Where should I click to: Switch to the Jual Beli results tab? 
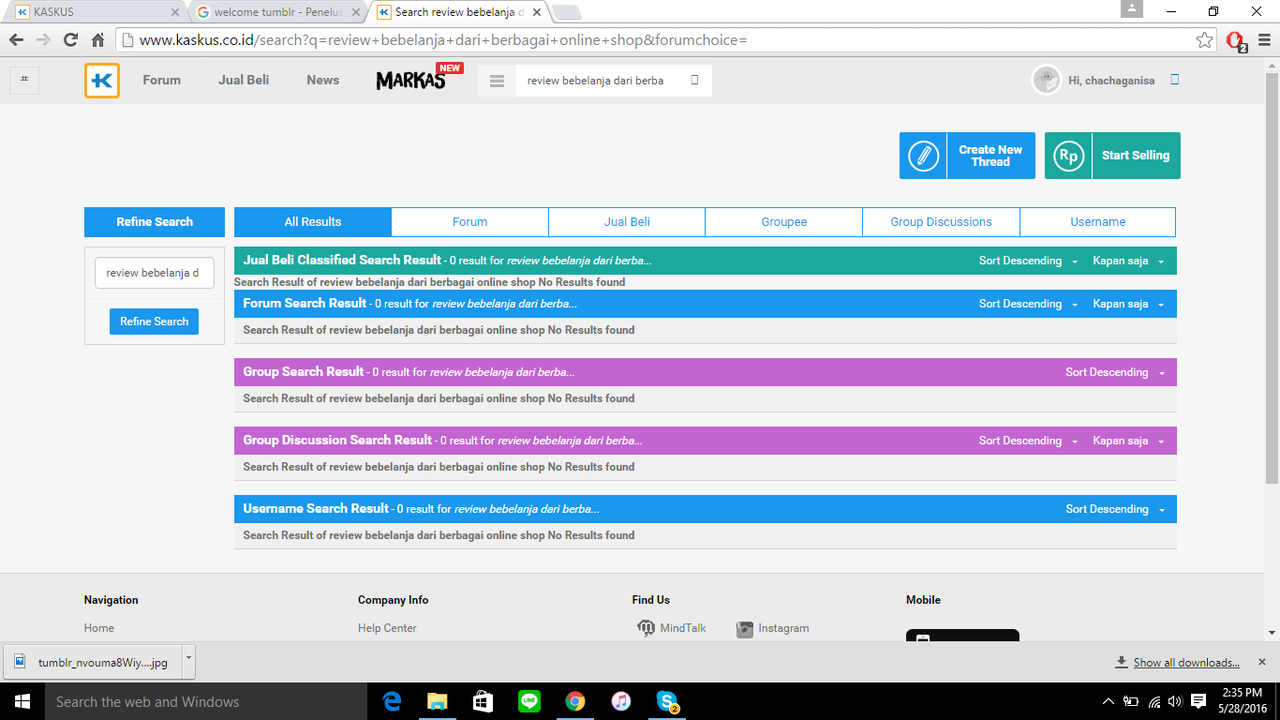627,222
